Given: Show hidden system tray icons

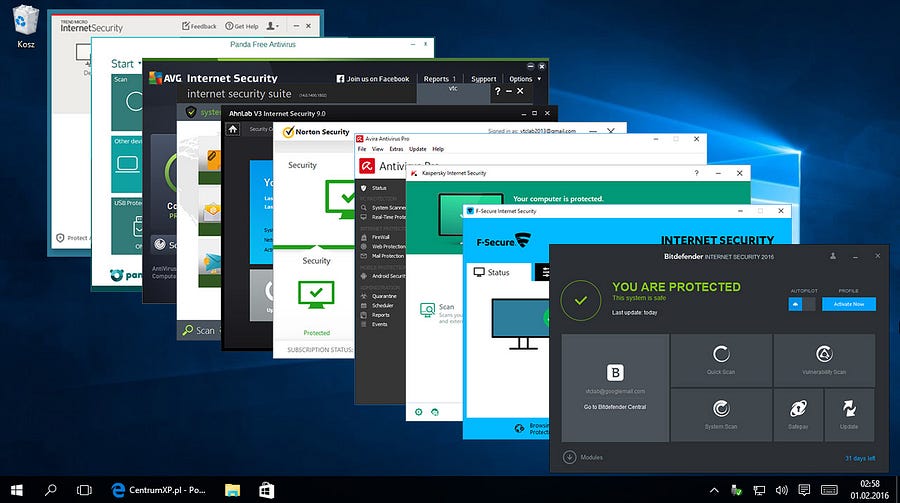Looking at the screenshot, I should 714,490.
